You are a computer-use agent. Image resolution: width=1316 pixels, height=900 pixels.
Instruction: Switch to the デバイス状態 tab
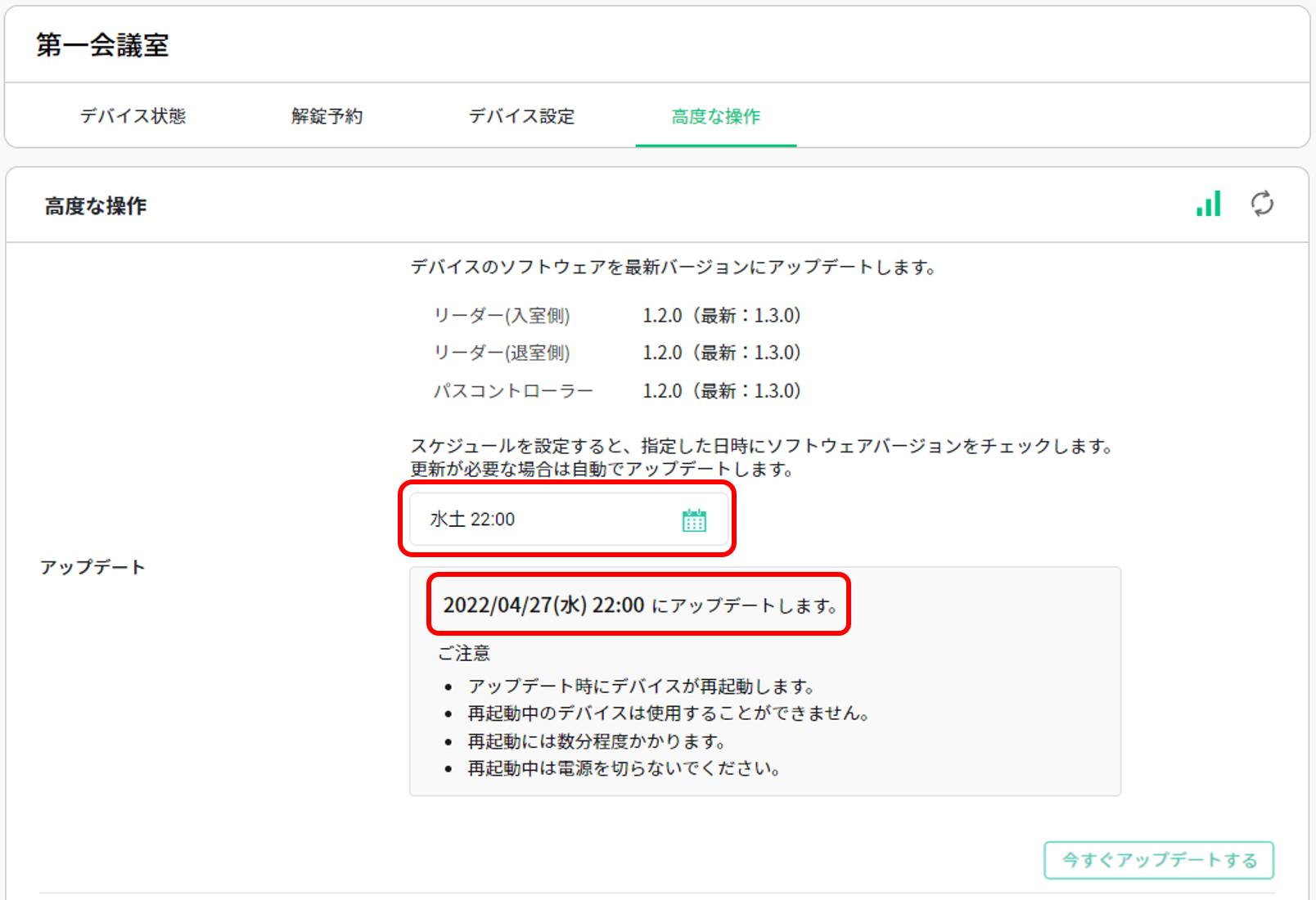coord(133,116)
